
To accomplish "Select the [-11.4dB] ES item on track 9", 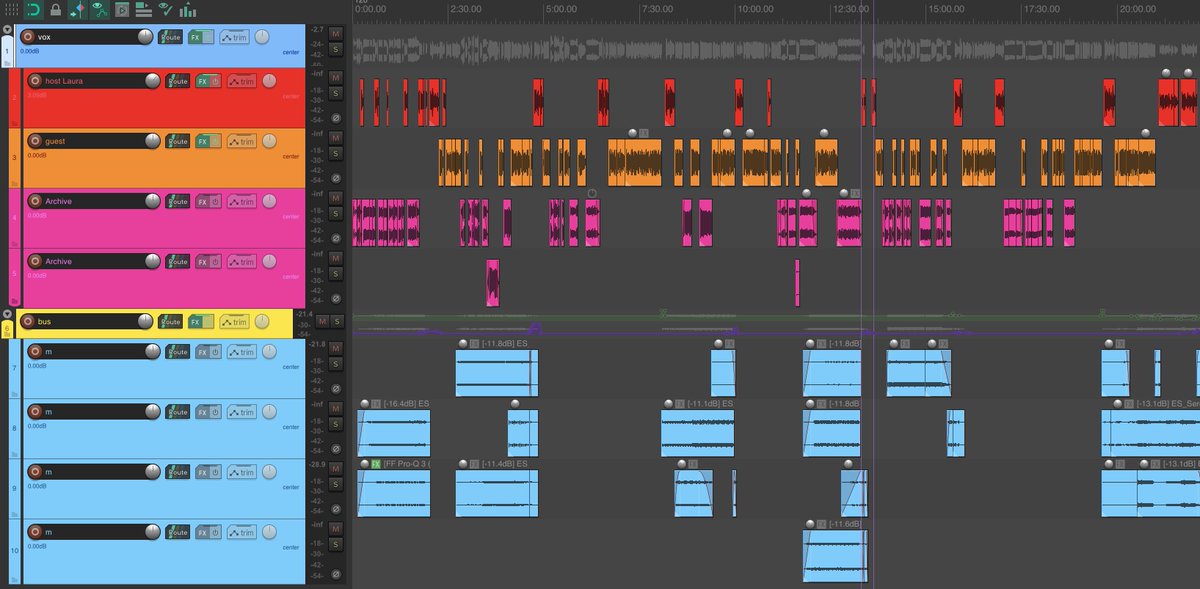I will click(x=497, y=493).
